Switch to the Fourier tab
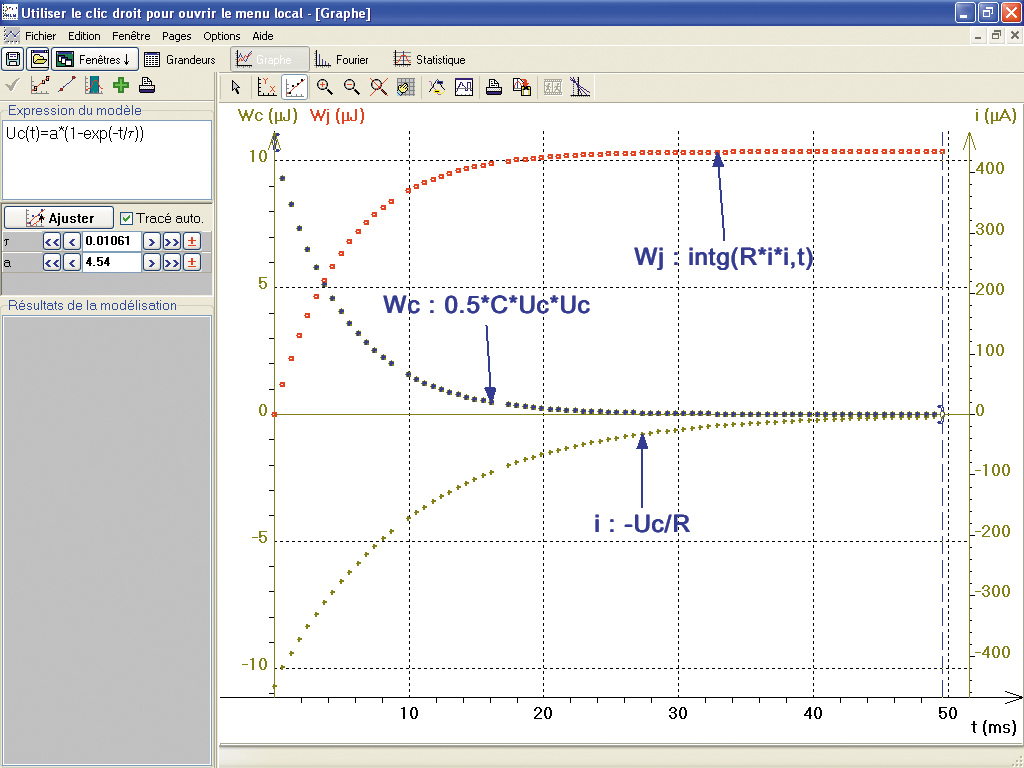Screen dimensions: 1024x768 [342, 59]
